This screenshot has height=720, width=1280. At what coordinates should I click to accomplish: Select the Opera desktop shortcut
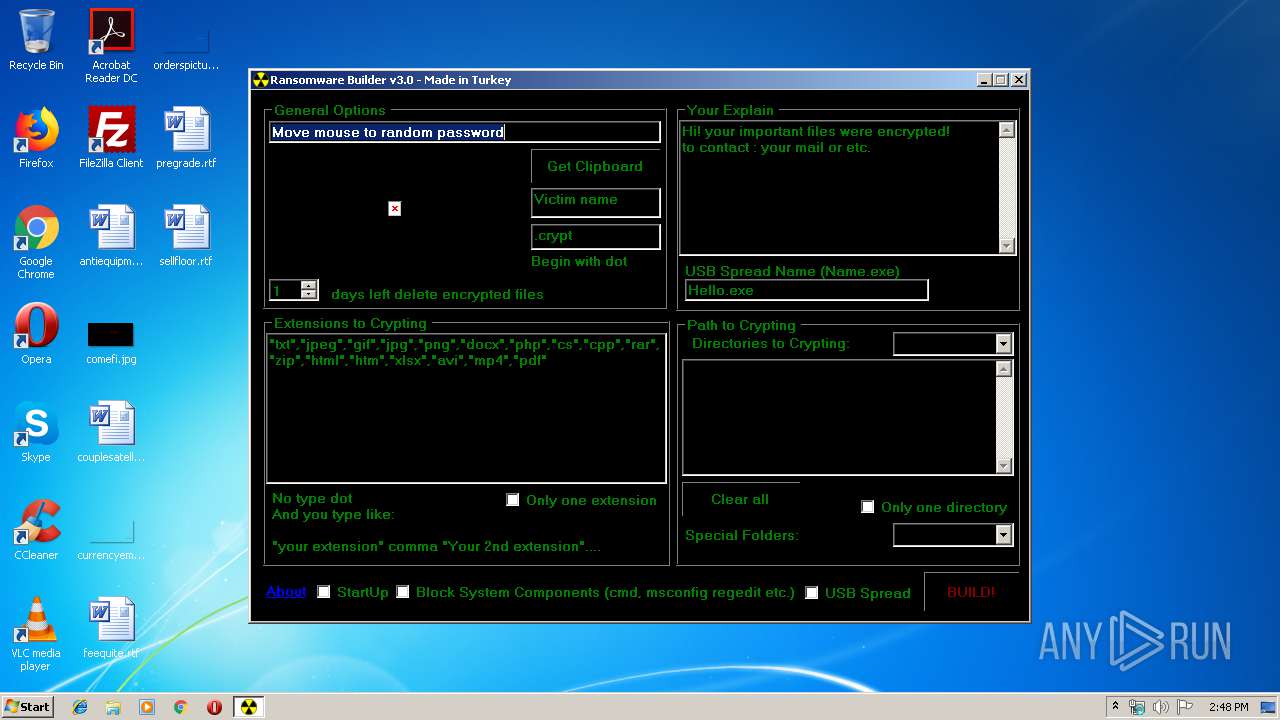coord(36,334)
